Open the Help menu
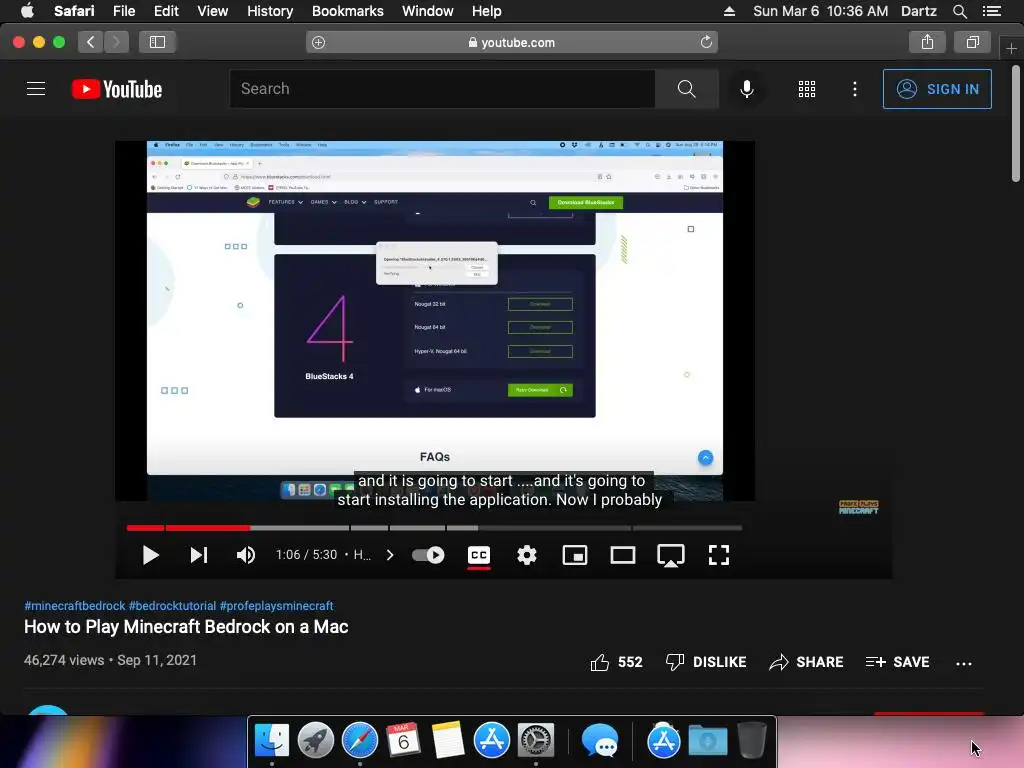 (487, 11)
